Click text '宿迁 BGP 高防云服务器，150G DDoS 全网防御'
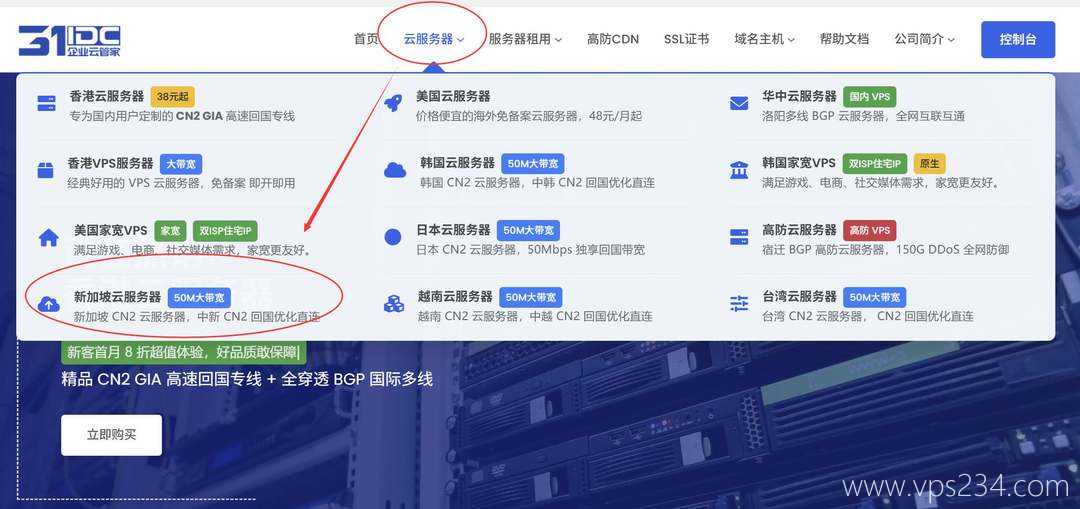Viewport: 1080px width, 509px height. coord(886,249)
